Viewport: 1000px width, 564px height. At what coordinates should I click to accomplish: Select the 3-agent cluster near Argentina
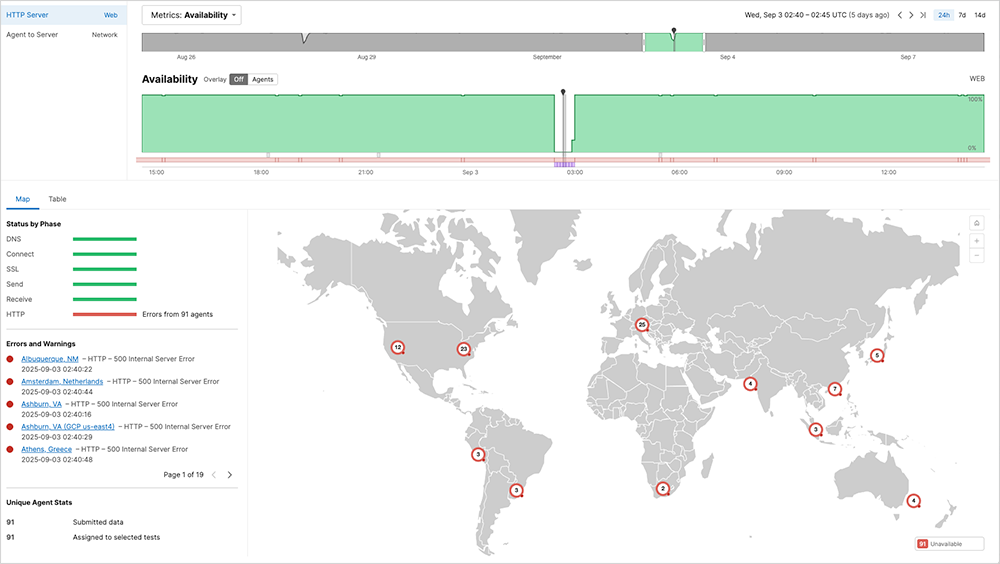pyautogui.click(x=517, y=491)
